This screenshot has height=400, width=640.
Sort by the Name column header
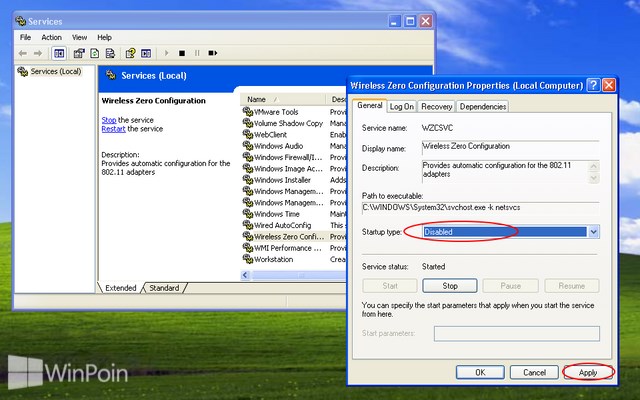point(282,99)
